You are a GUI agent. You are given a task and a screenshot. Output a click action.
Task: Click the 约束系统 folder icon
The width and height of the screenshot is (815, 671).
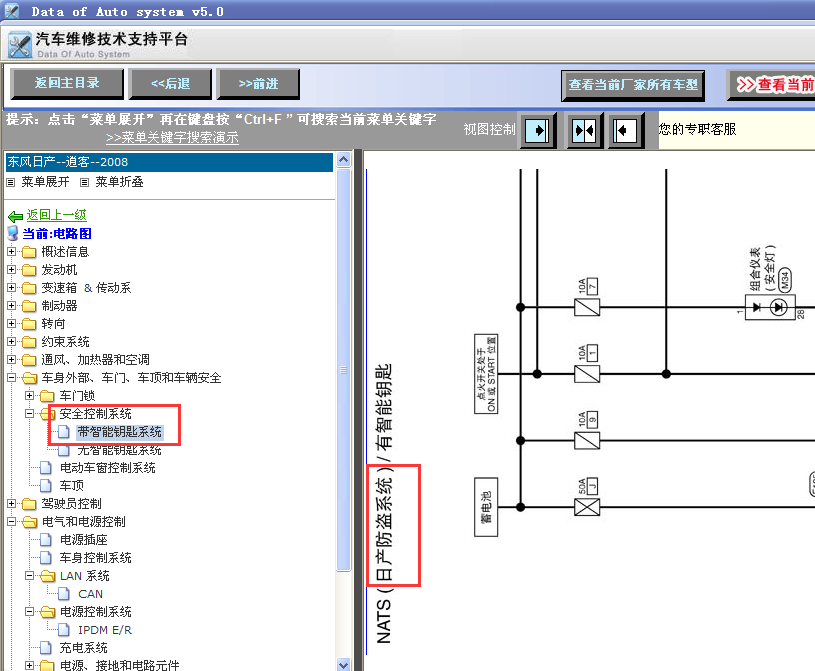coord(29,342)
